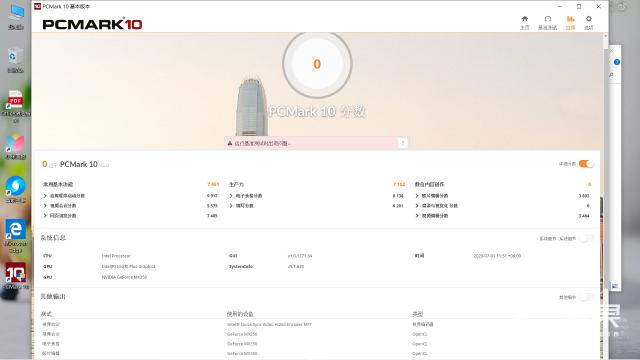Close the PCMark 10 window
This screenshot has height=360, width=640.
598,7
